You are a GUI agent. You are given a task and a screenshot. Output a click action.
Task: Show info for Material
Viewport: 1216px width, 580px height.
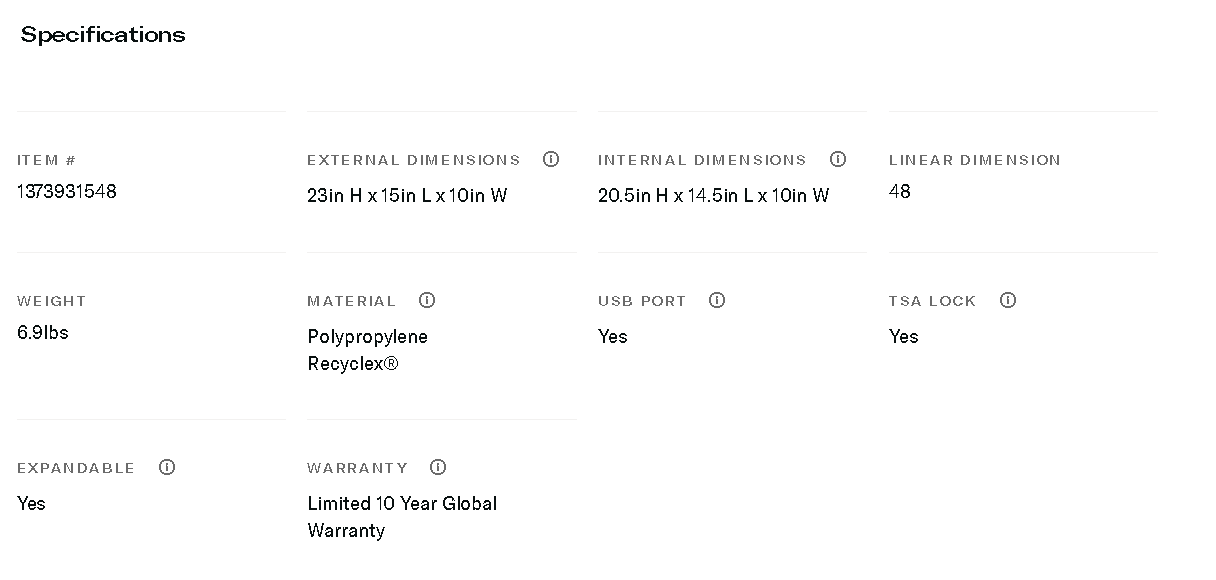coord(427,300)
